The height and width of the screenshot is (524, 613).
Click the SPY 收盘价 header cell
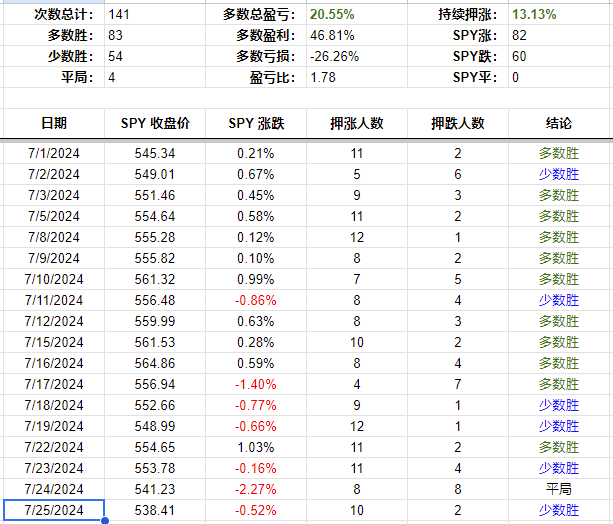pos(154,123)
